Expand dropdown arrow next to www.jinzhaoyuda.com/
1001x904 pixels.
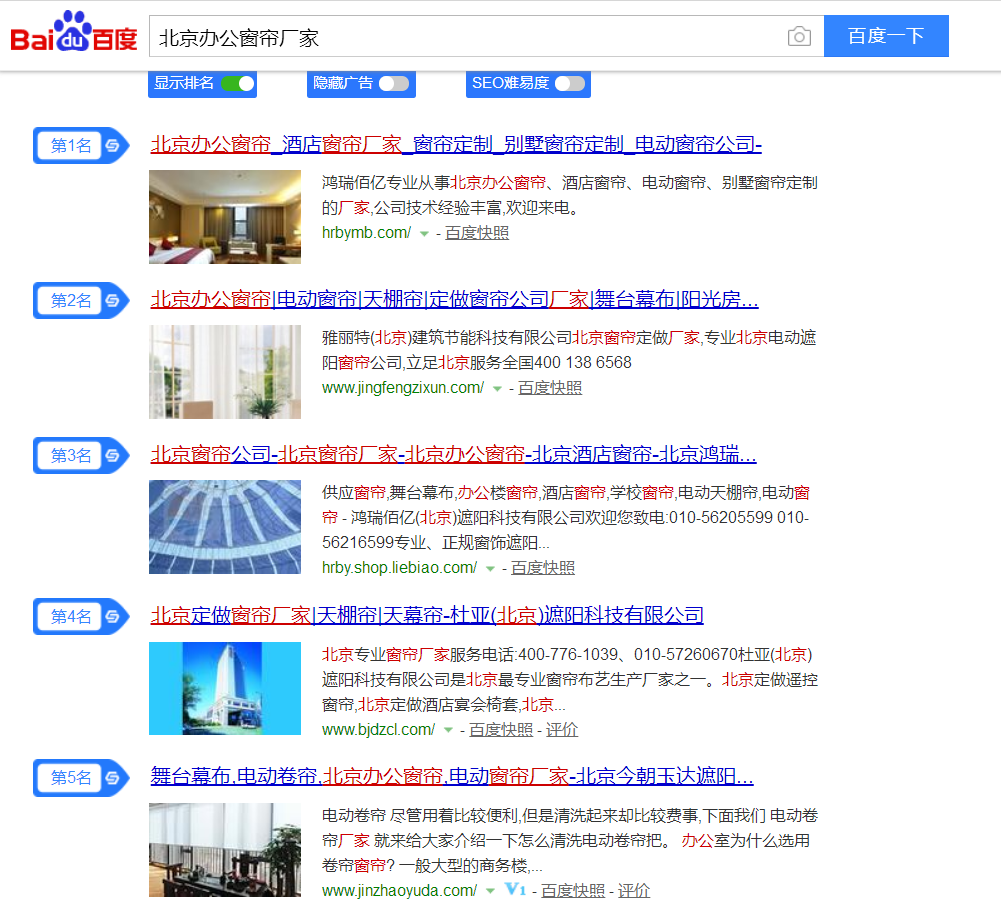click(490, 891)
